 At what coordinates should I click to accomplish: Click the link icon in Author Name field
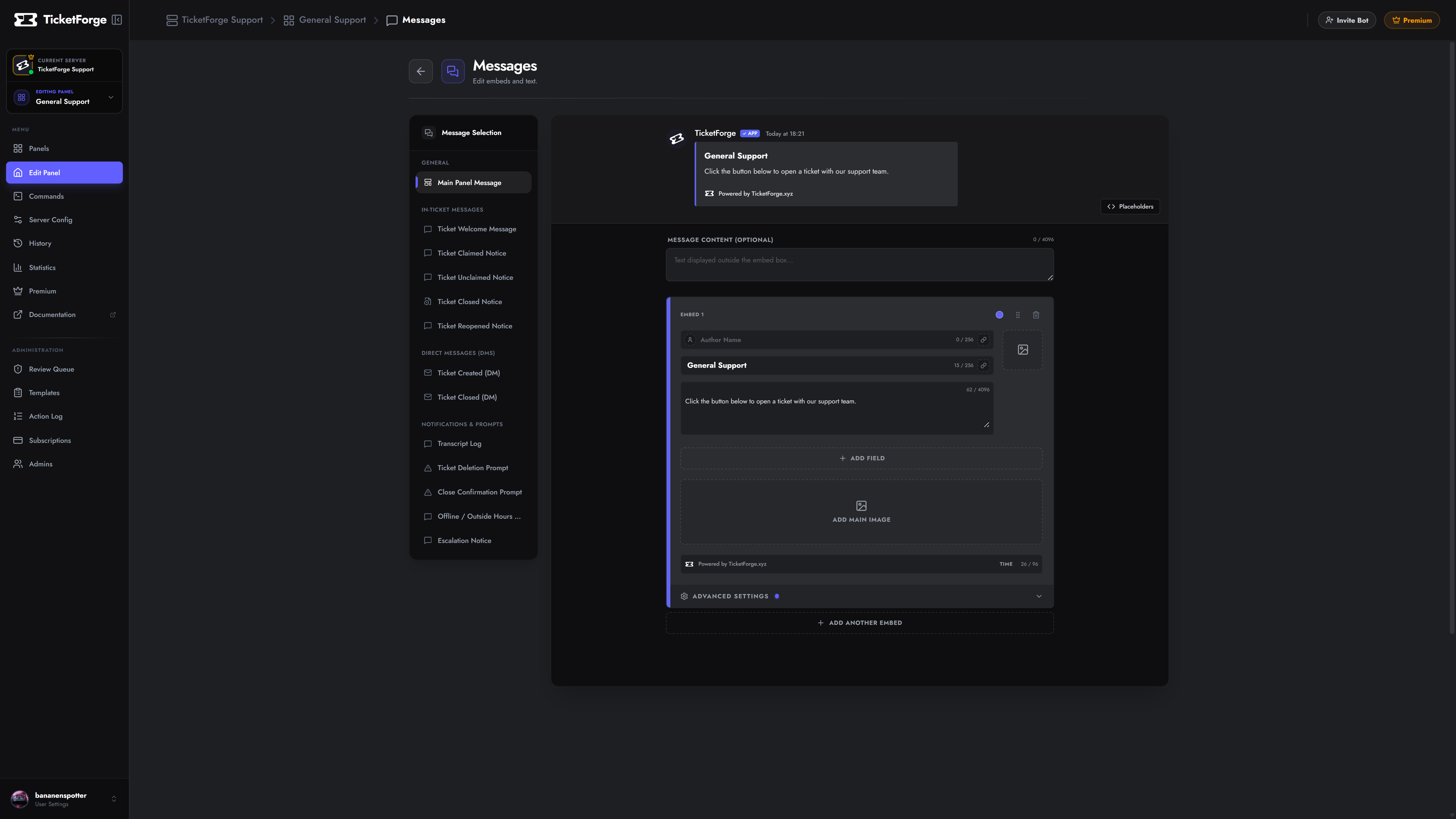[x=984, y=340]
